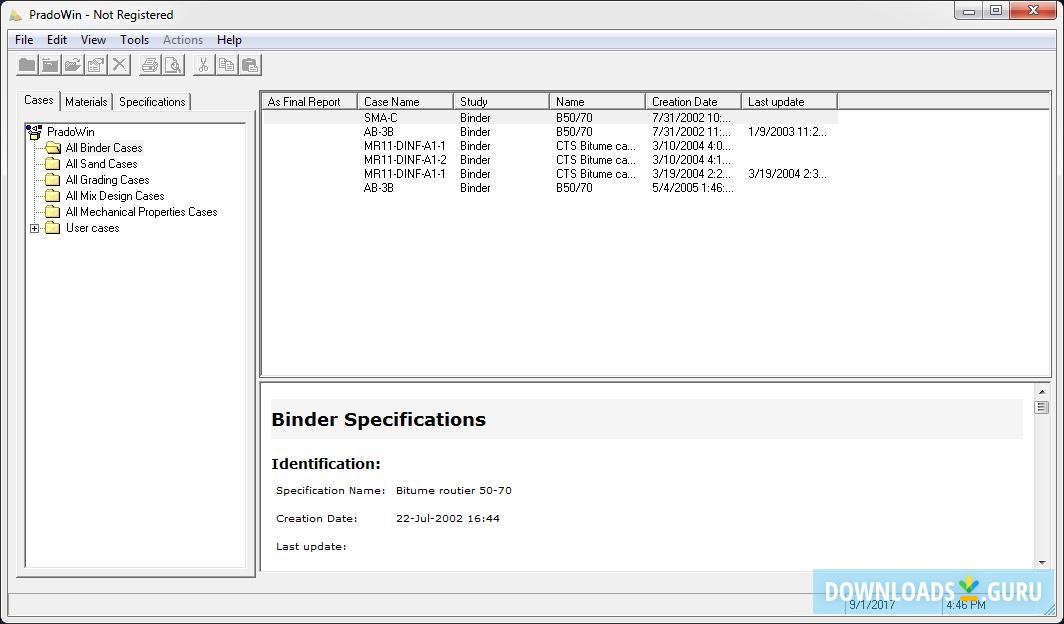Click the open folder toolbar icon
Viewport: 1064px width, 624px height.
(x=73, y=65)
